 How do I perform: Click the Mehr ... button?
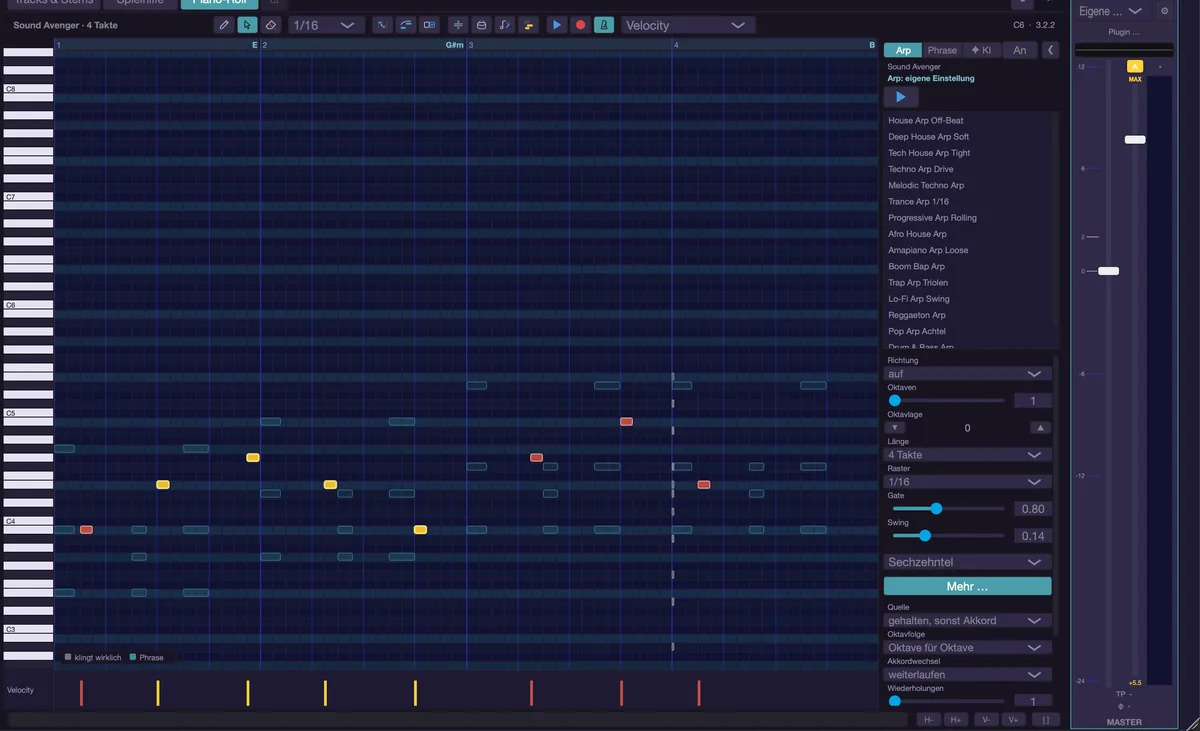point(967,586)
